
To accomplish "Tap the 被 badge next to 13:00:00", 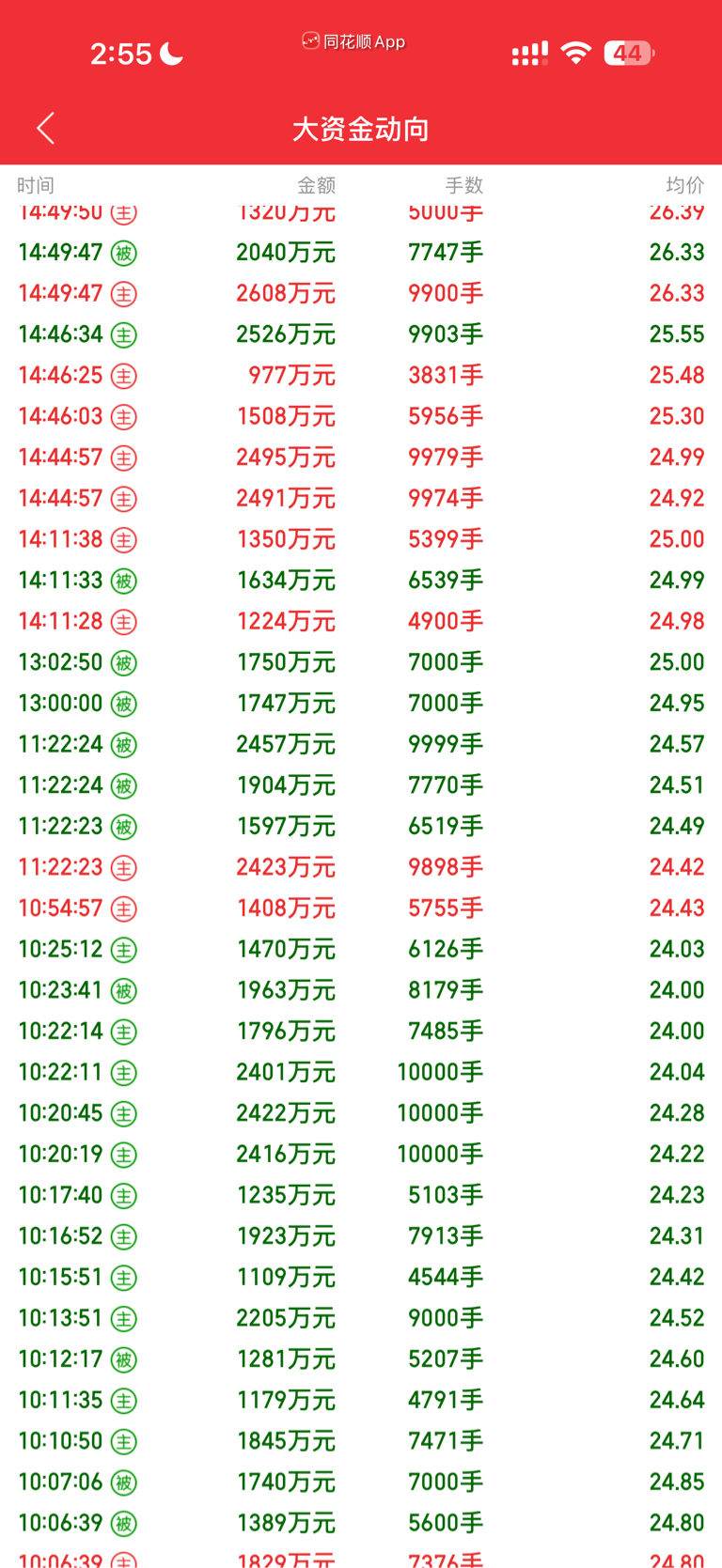I will tap(124, 704).
